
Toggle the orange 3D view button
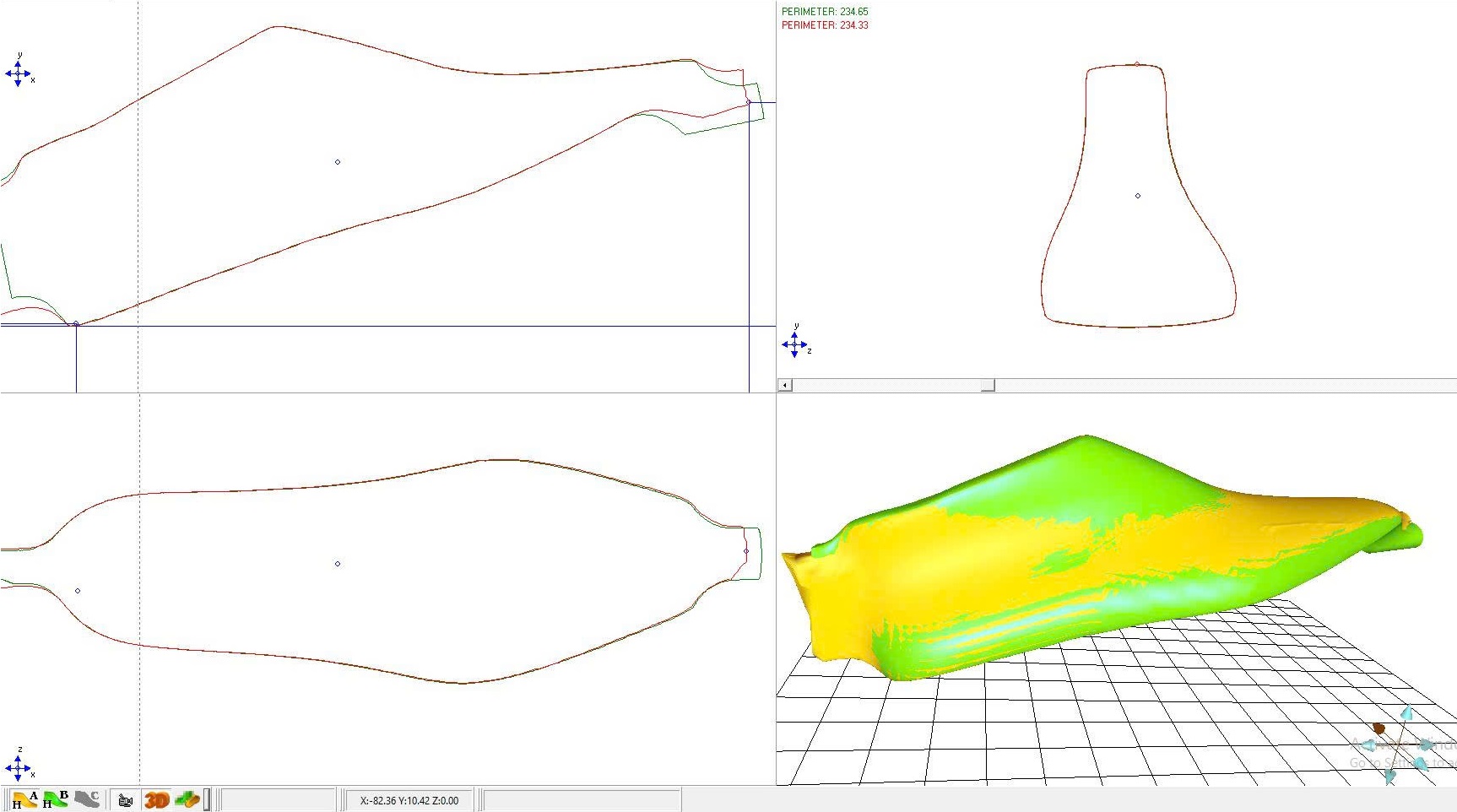[x=156, y=800]
